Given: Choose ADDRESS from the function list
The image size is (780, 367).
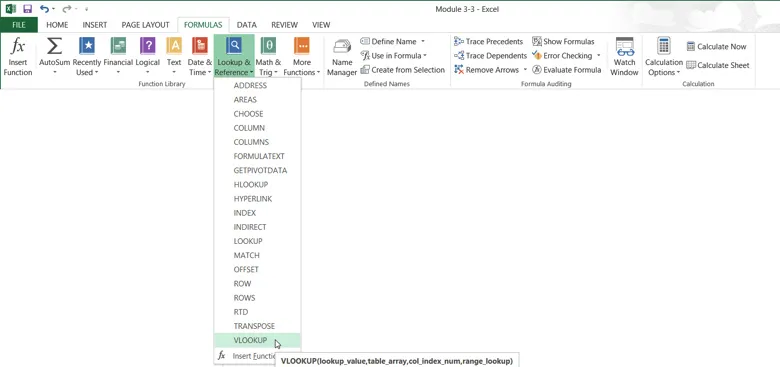Looking at the screenshot, I should pyautogui.click(x=257, y=86).
